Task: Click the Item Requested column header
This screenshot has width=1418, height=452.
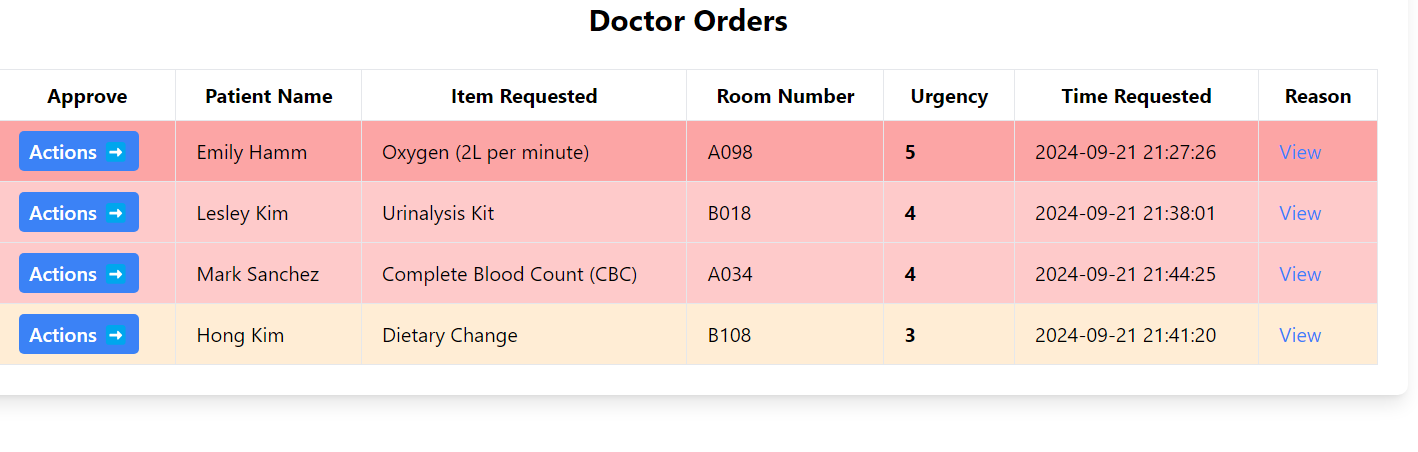Action: 524,96
